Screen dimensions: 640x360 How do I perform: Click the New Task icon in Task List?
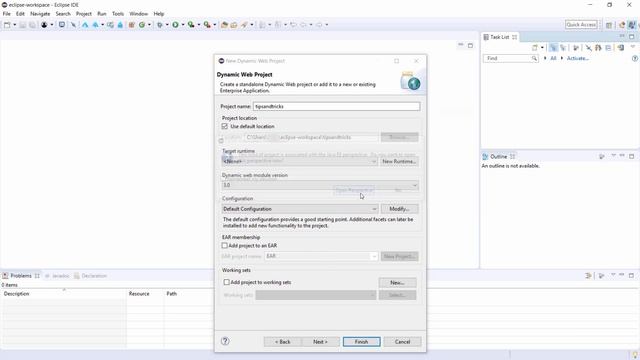click(535, 48)
